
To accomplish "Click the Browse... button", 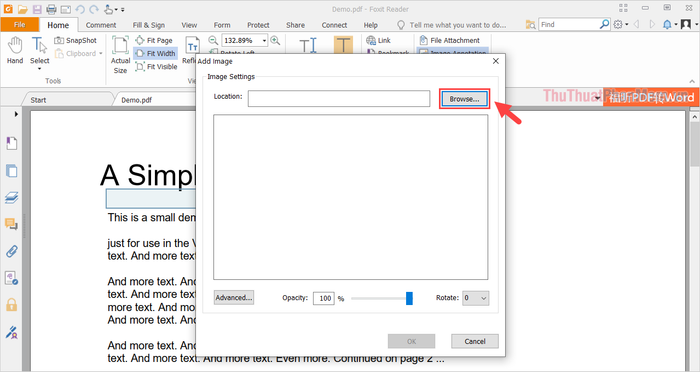I will click(464, 99).
